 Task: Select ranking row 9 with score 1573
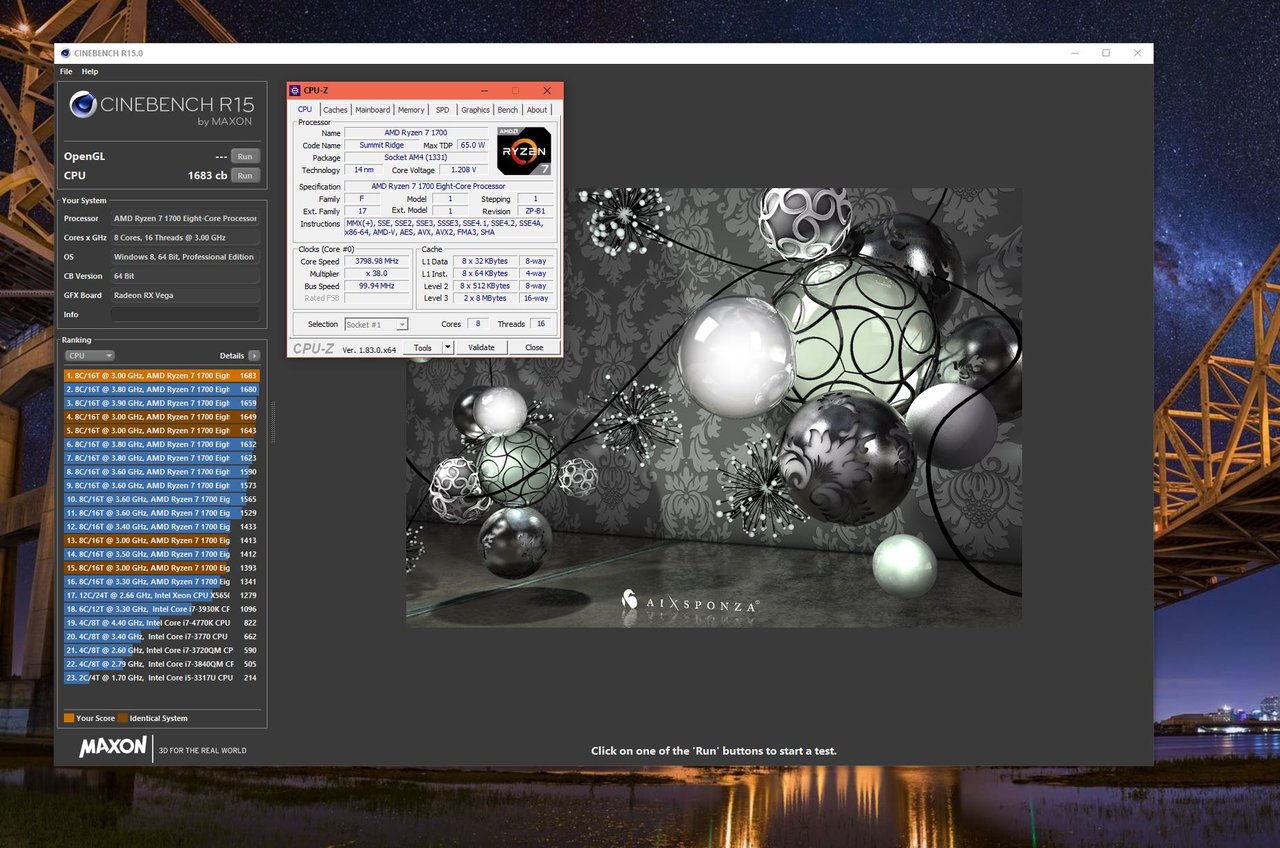162,485
